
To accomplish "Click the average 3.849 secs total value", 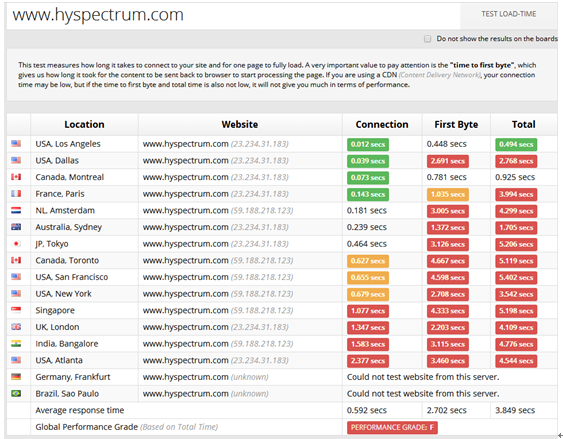I will click(515, 410).
